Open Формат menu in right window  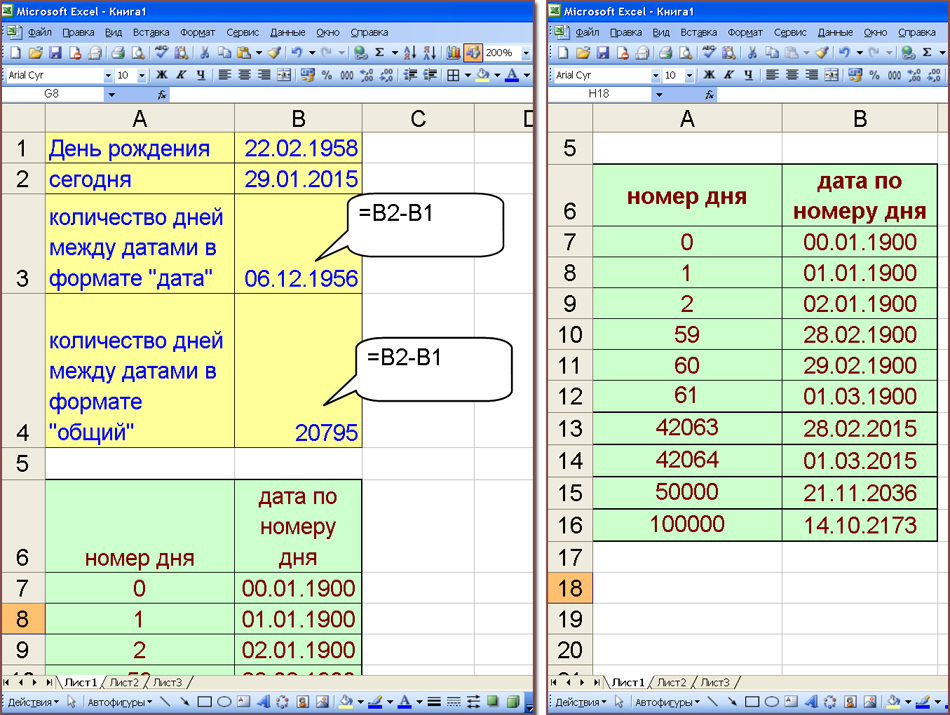pos(745,32)
